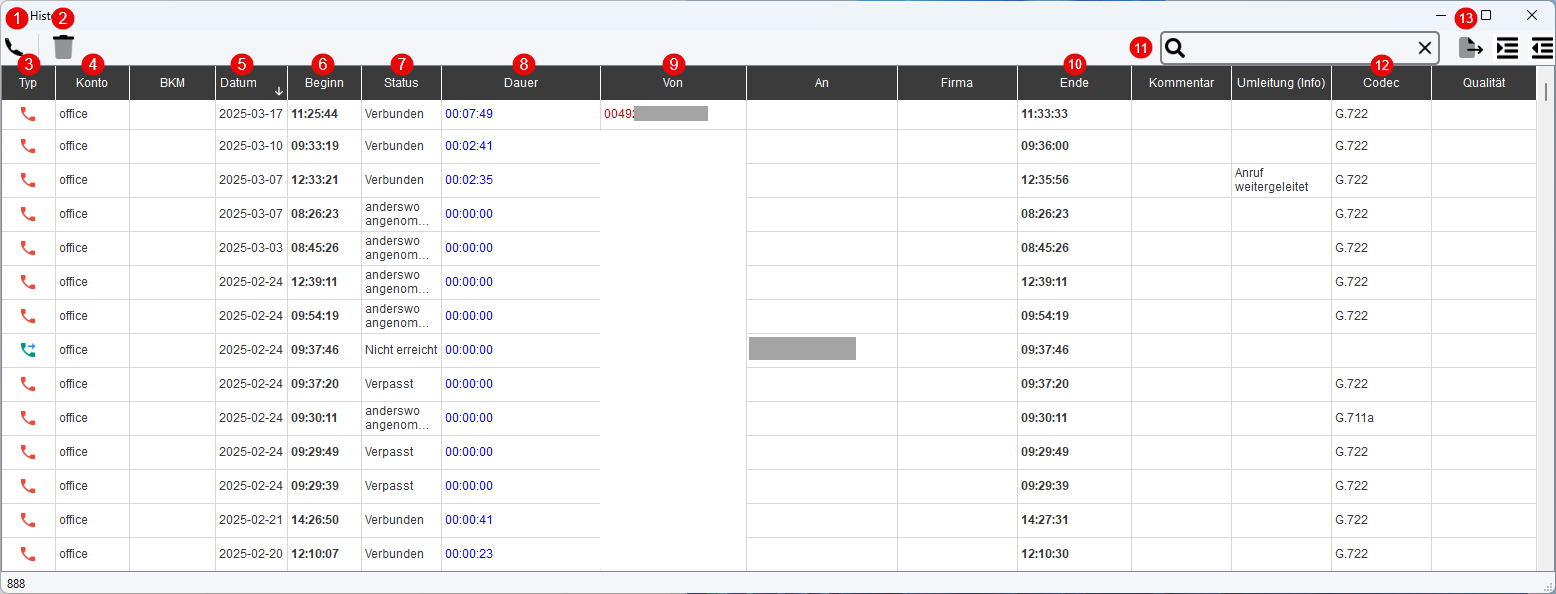
Task: Click call type icon of 08:26:23 row
Action: point(28,214)
